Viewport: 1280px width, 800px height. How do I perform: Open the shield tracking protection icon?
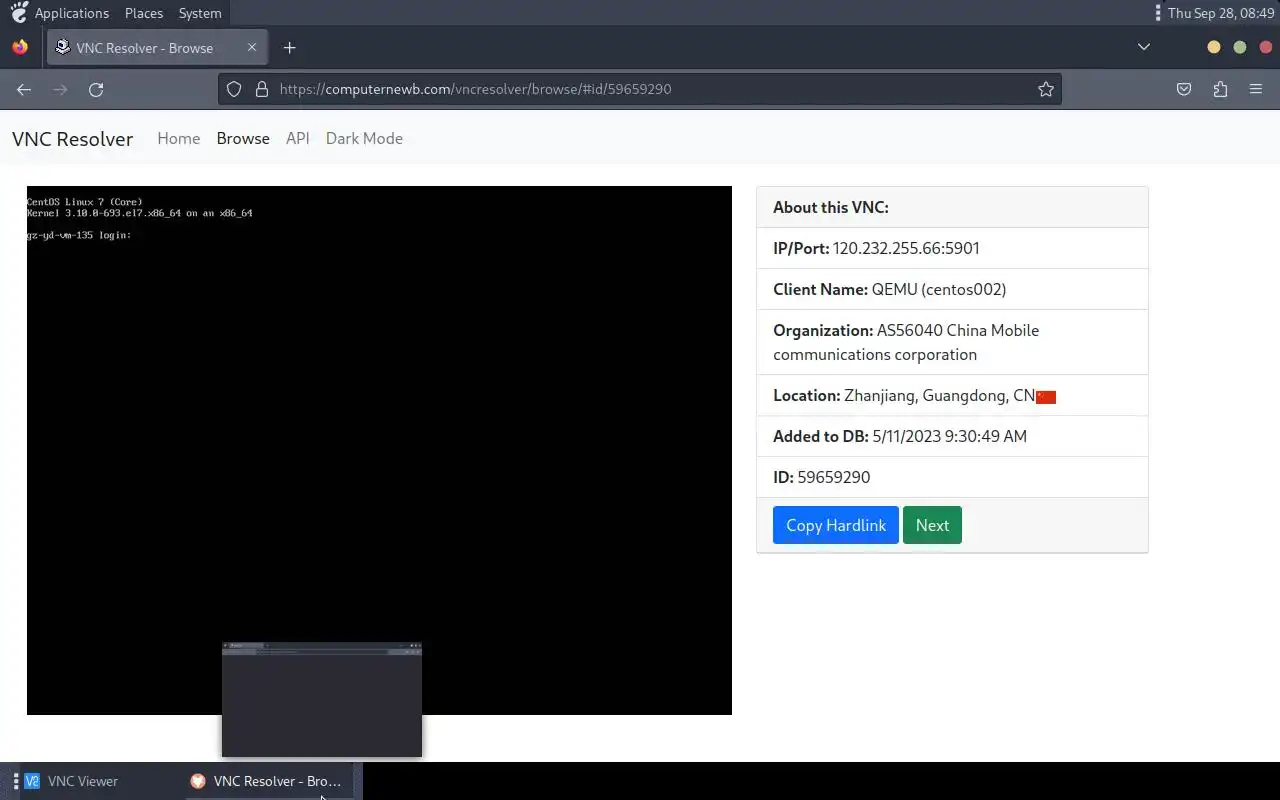(x=234, y=89)
